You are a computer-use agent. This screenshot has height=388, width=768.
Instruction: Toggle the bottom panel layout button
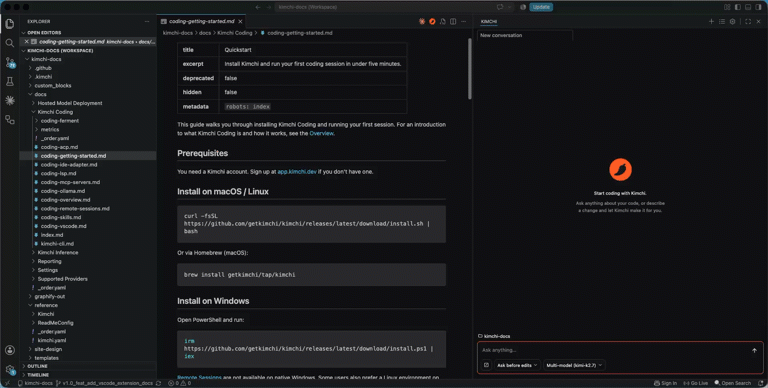[748, 7]
